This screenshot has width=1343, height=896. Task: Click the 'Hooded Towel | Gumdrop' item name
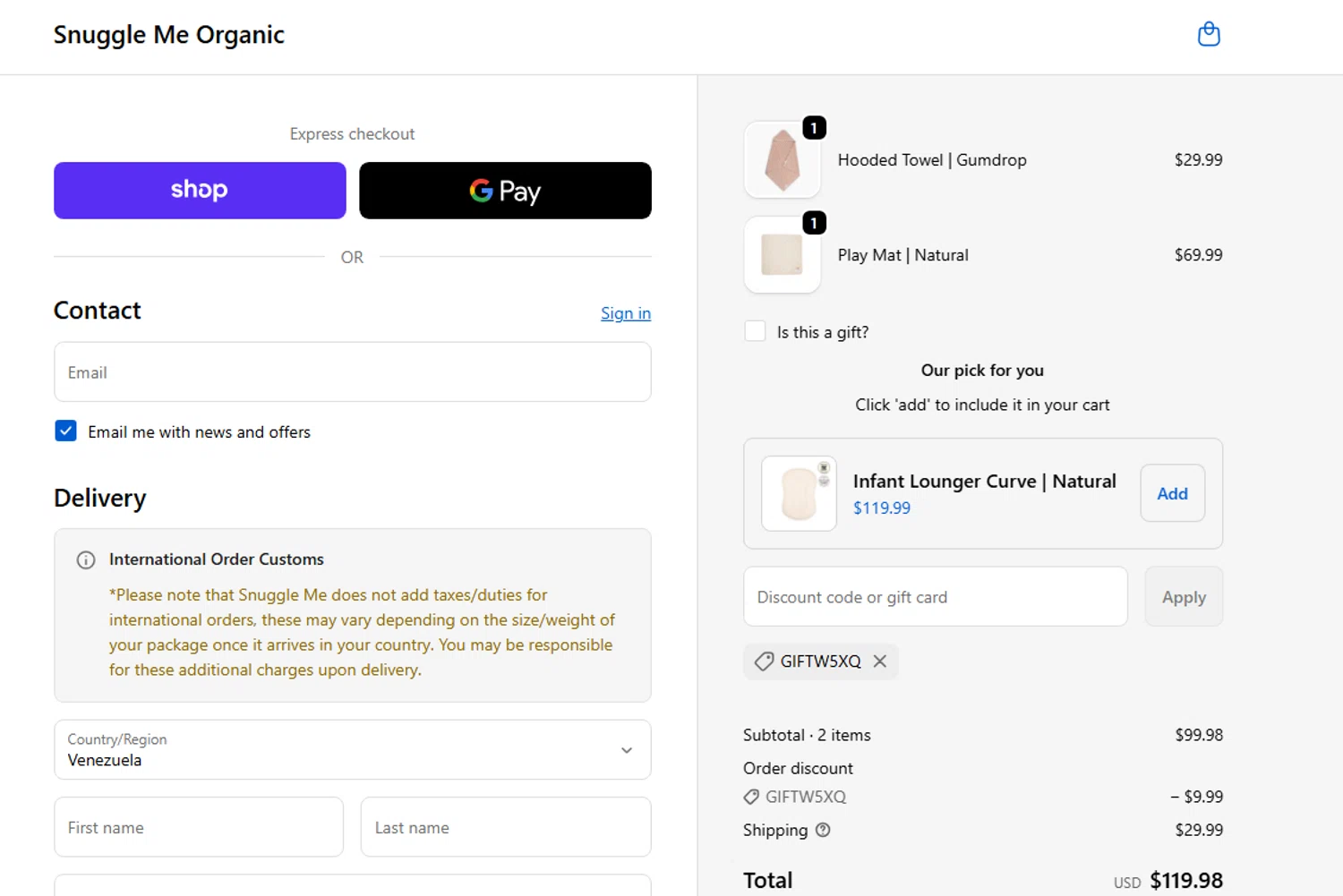(x=932, y=160)
